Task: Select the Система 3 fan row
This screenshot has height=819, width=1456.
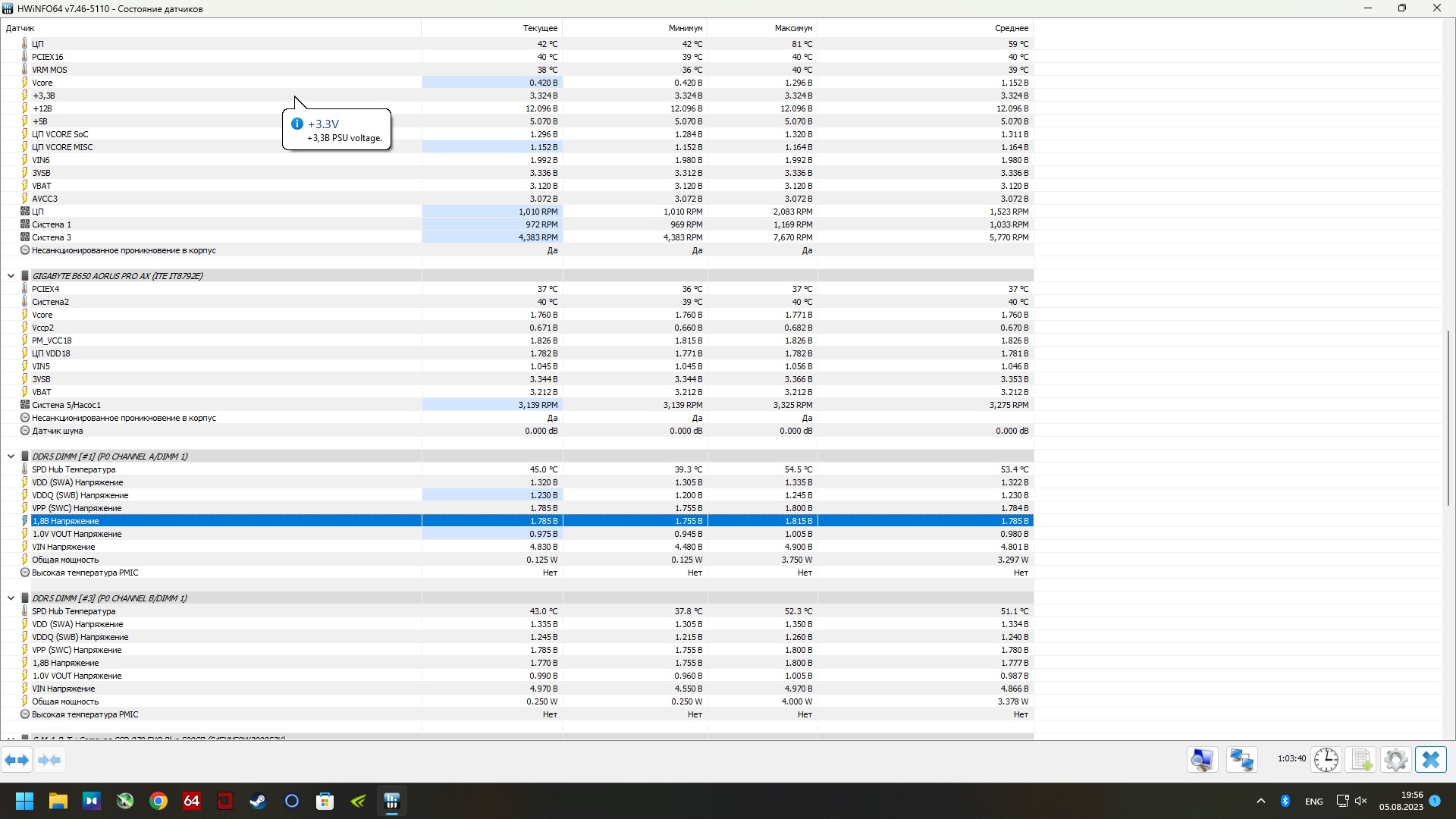Action: pyautogui.click(x=52, y=237)
